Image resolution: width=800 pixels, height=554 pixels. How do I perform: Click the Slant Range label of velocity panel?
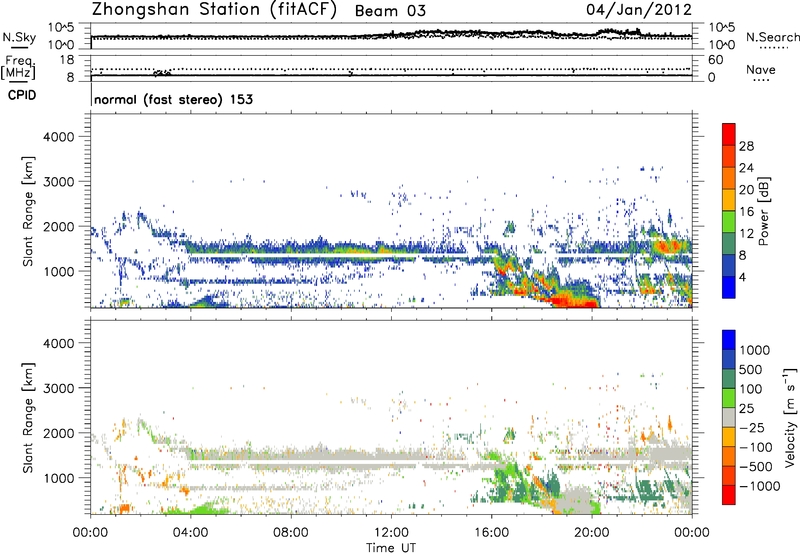click(x=28, y=417)
